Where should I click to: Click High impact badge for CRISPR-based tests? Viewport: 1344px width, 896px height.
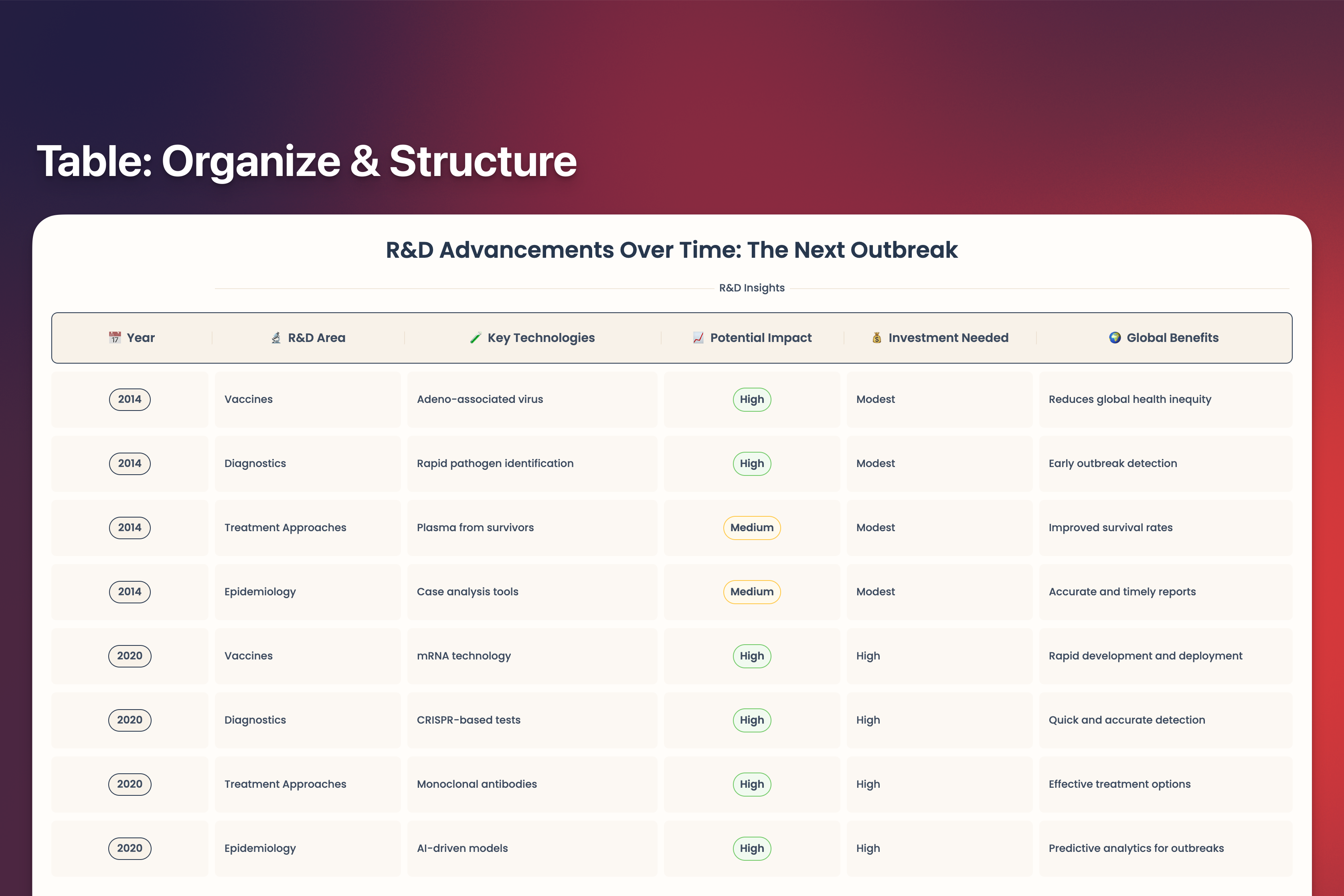(751, 720)
